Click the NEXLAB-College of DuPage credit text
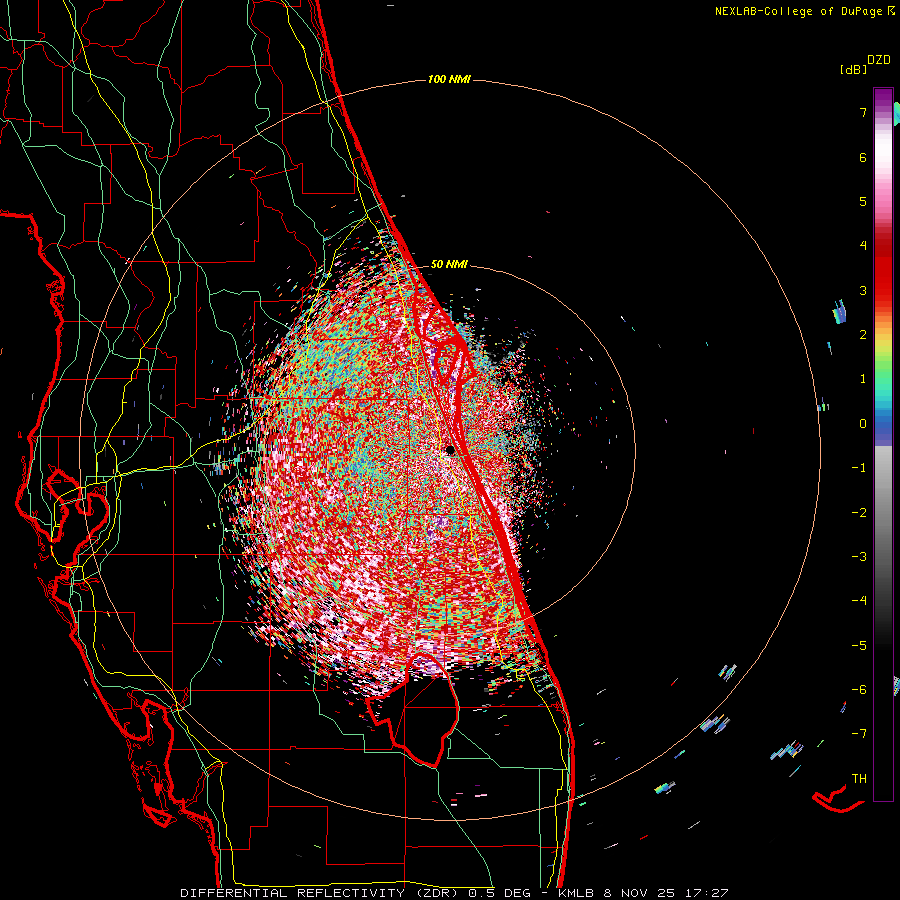The height and width of the screenshot is (900, 900). [804, 11]
